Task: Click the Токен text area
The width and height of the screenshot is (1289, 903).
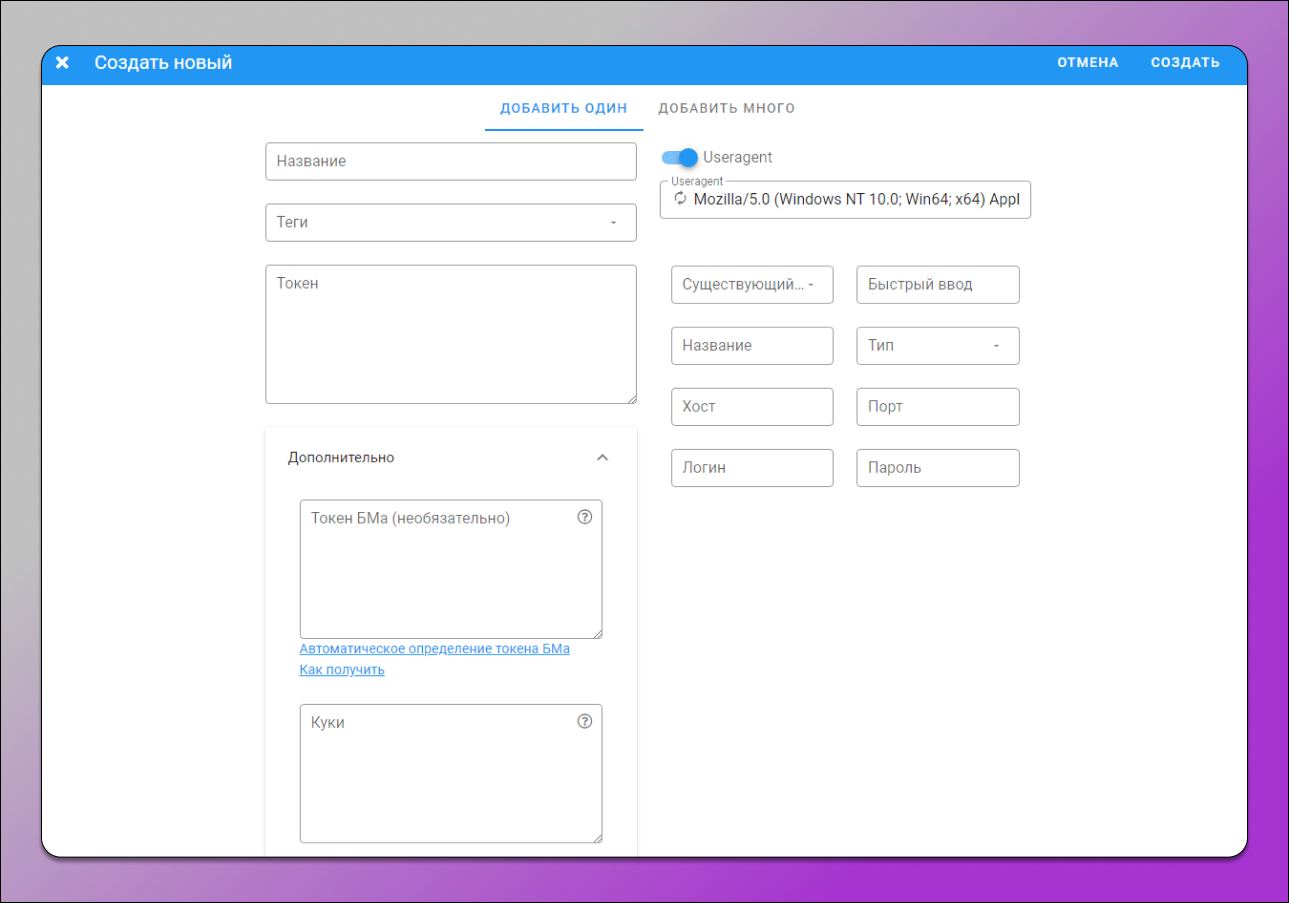Action: pyautogui.click(x=450, y=334)
